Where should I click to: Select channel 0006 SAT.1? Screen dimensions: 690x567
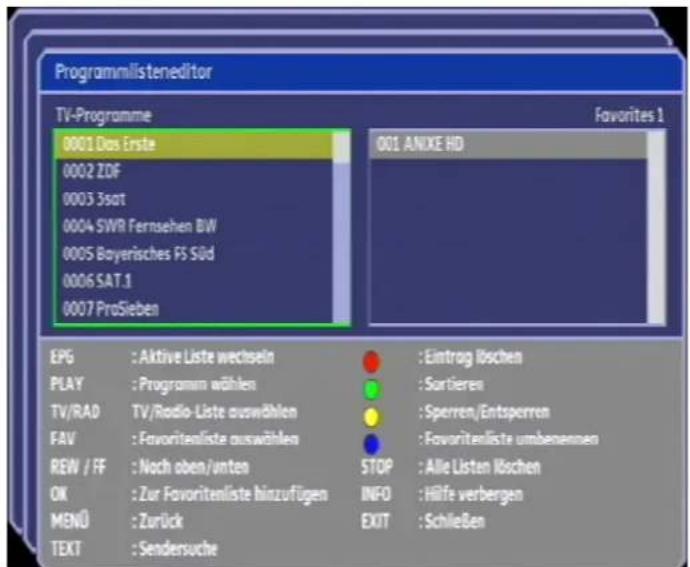pos(194,281)
